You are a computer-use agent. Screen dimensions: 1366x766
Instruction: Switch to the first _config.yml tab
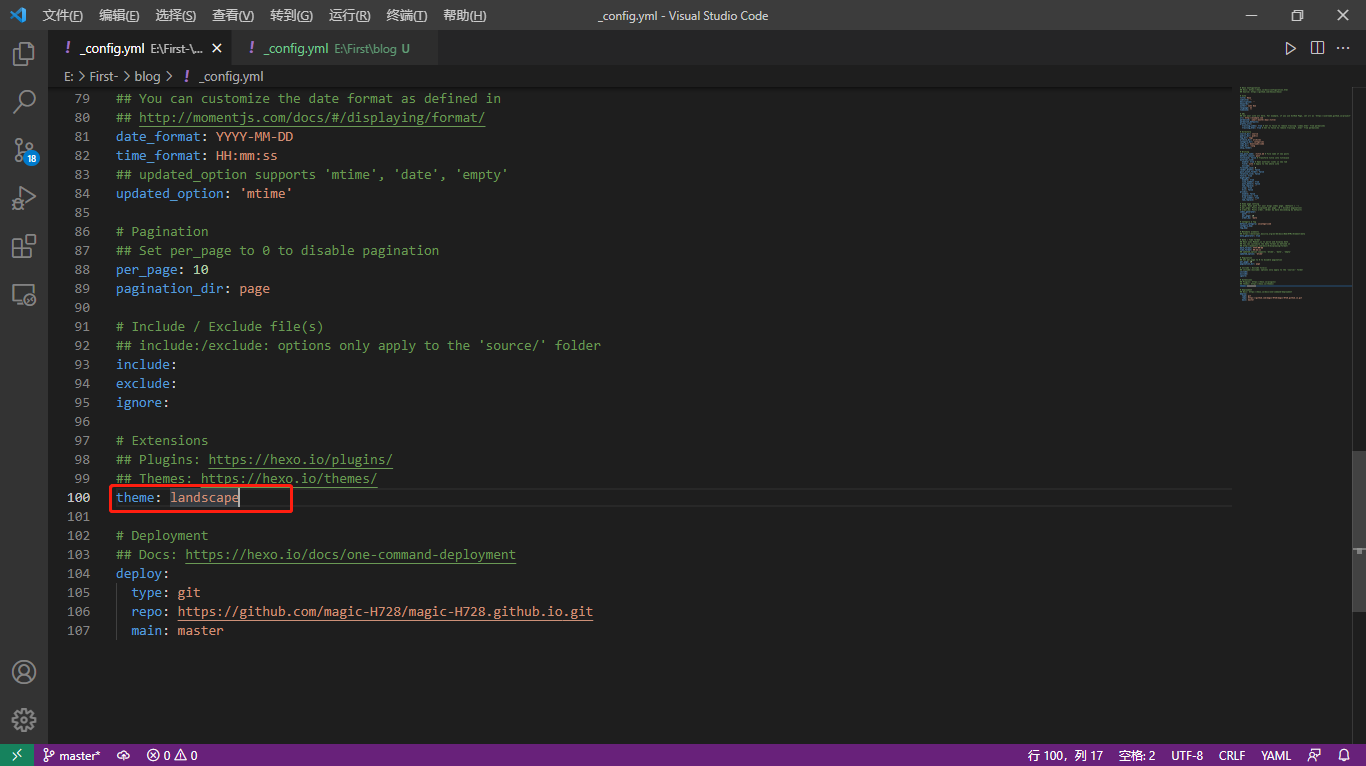coord(140,48)
